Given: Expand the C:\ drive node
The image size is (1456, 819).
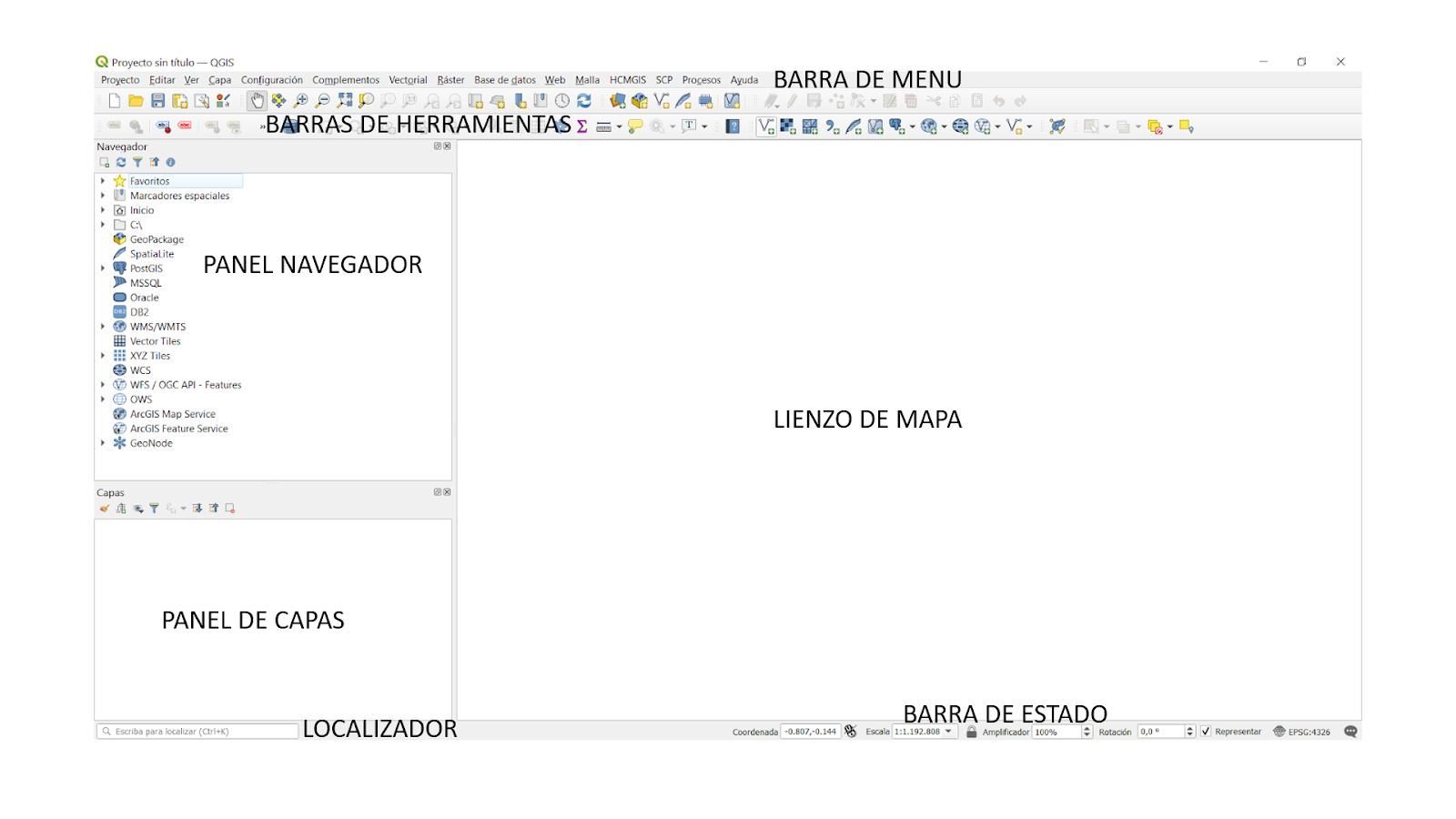Looking at the screenshot, I should (x=103, y=225).
